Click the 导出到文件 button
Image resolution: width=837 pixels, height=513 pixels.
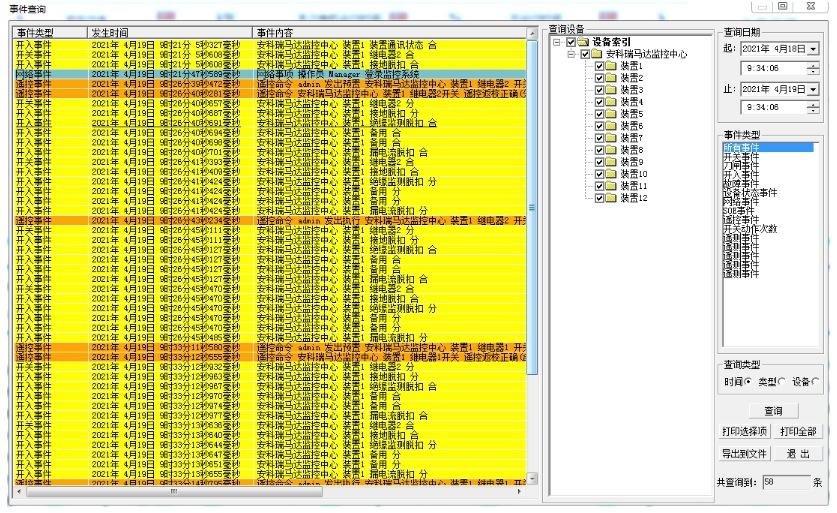point(744,454)
